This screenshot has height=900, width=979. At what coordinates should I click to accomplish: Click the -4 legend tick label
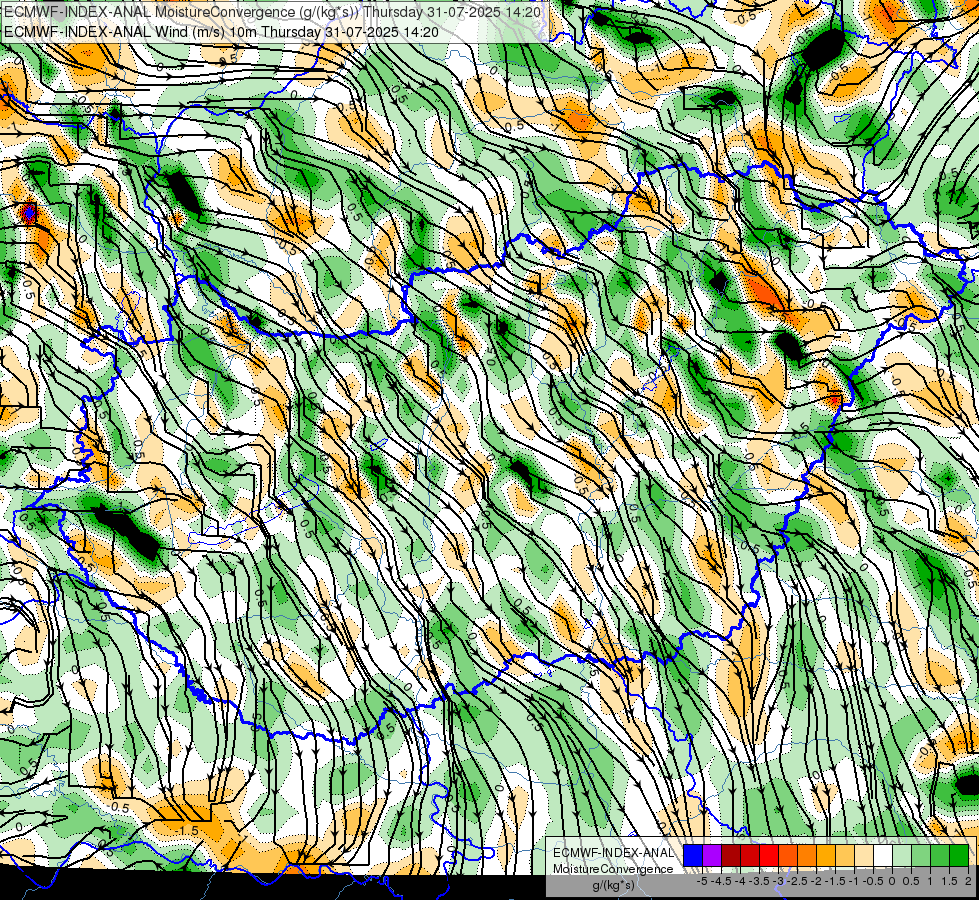741,881
